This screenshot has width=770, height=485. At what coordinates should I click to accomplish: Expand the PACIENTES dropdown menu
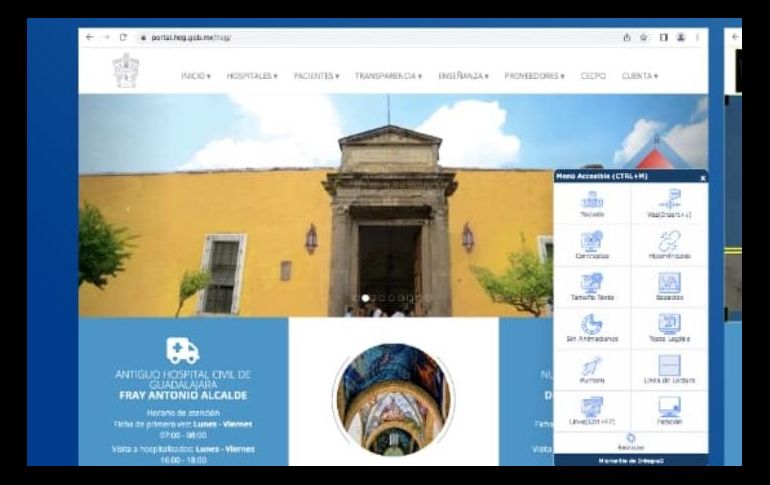point(316,76)
